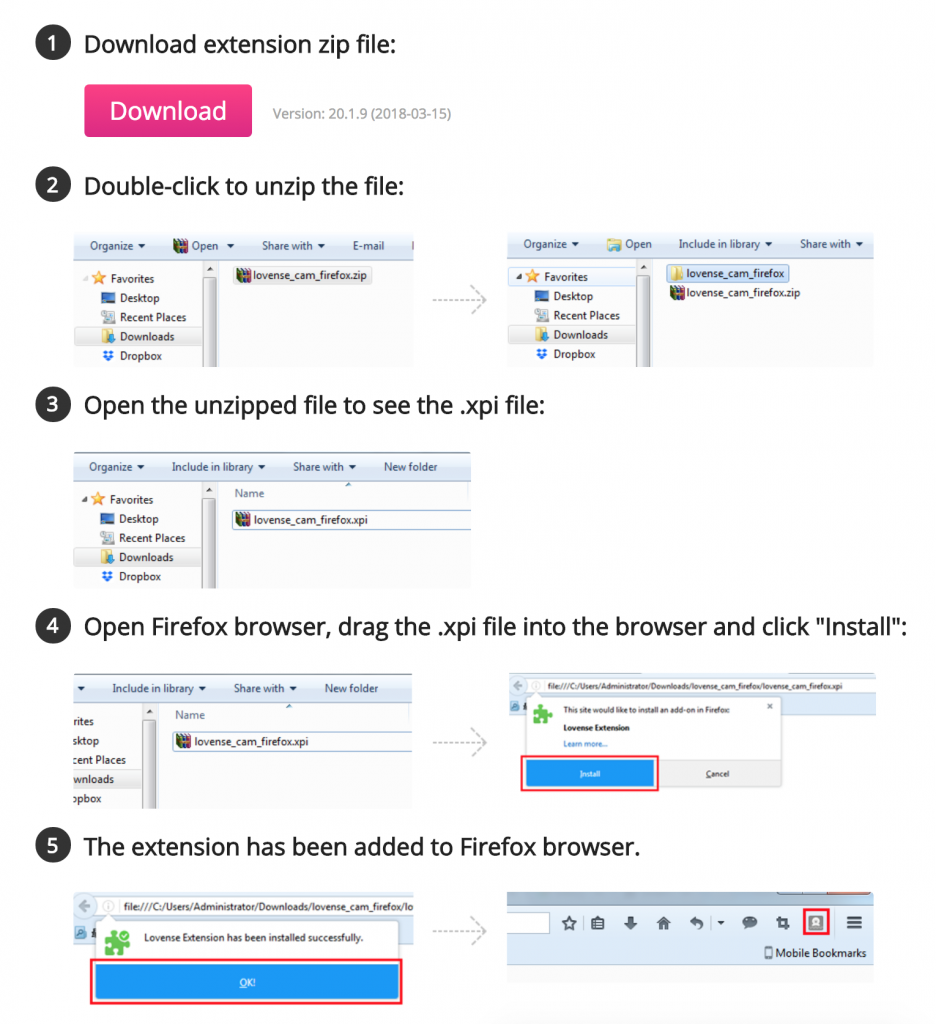Click the chat bubble icon in Firefox toolbar
The height and width of the screenshot is (1024, 936).
coord(749,923)
